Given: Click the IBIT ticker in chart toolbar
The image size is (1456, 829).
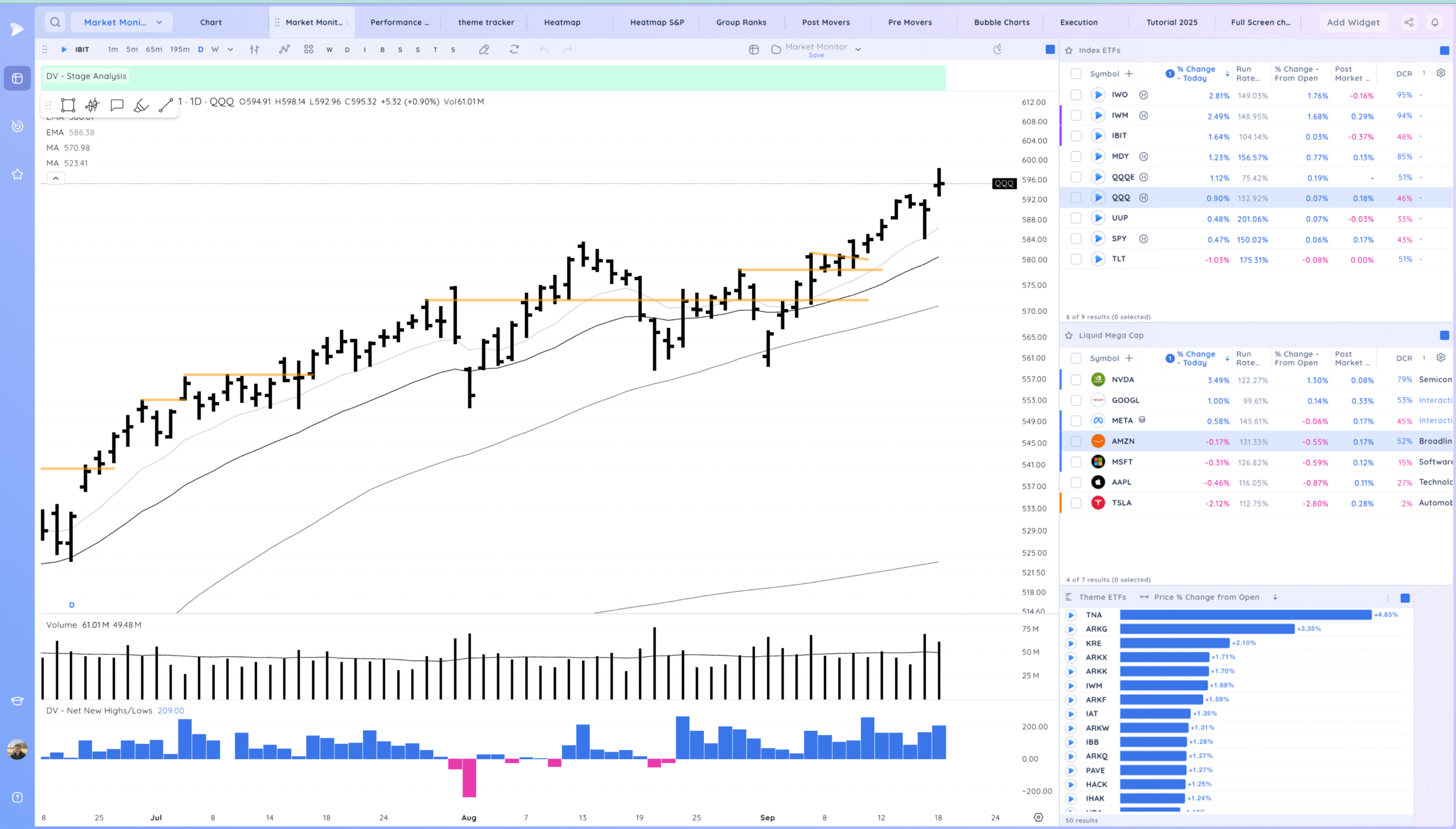Looking at the screenshot, I should coord(82,49).
